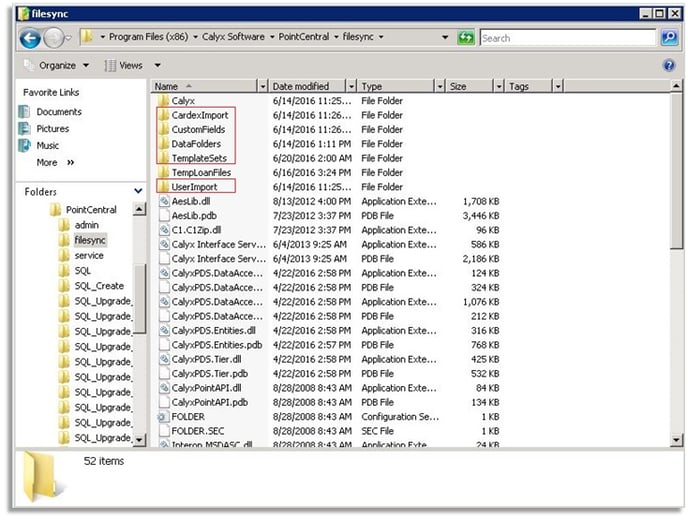Screen dimensions: 688x520
Task: Select the filesync folder in tree
Action: point(90,240)
